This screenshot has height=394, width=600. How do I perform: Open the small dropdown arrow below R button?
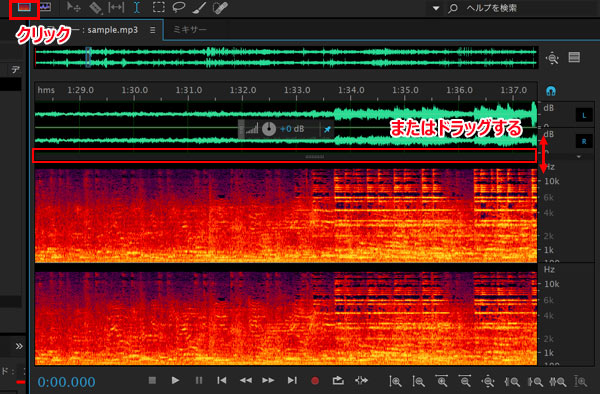[x=579, y=157]
